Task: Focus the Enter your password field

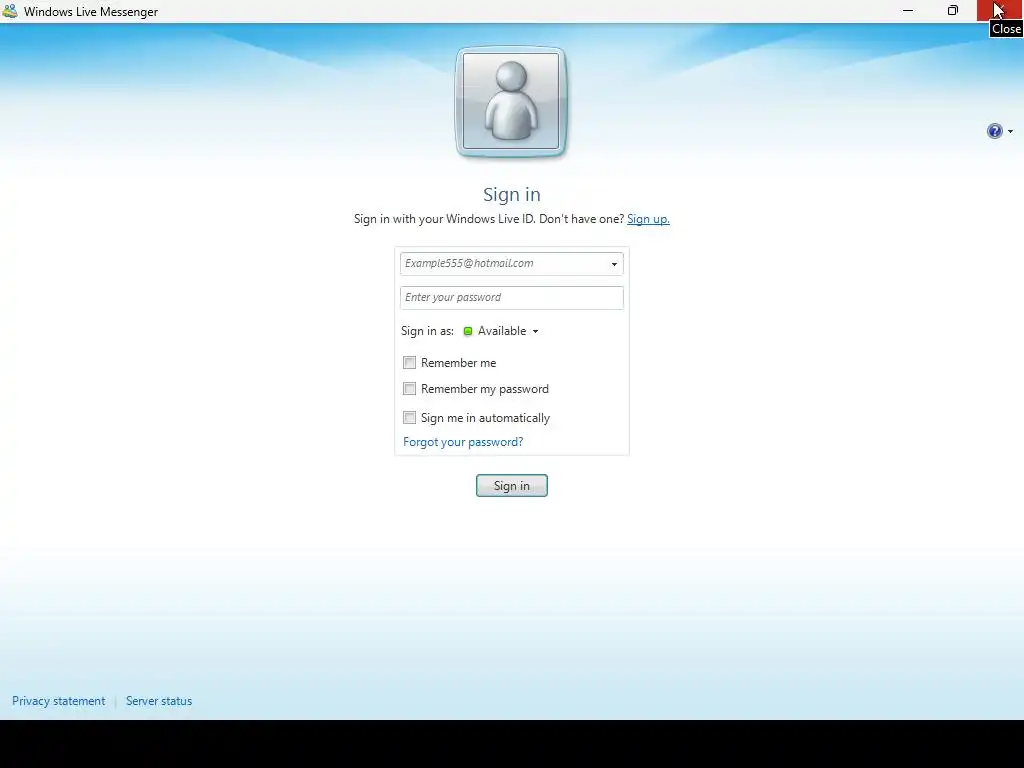Action: (511, 298)
